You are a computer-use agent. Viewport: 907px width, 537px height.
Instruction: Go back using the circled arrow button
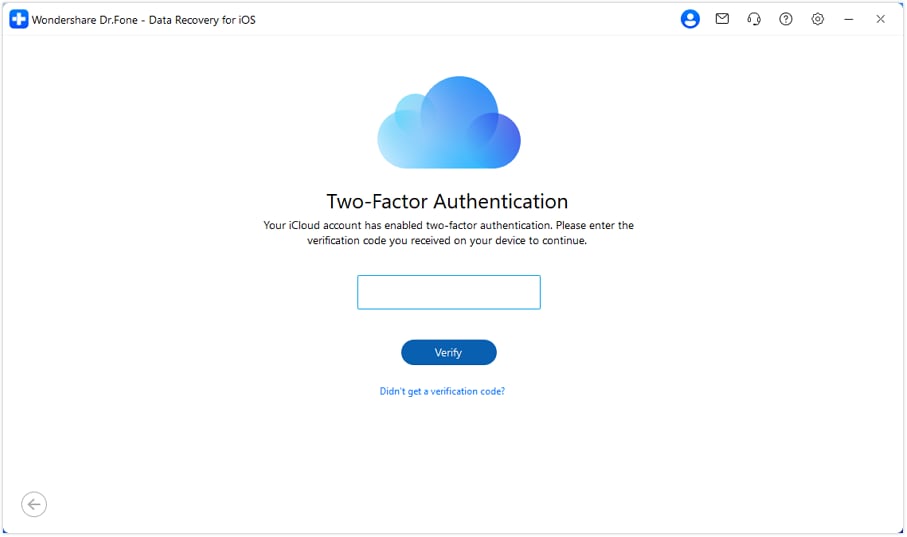point(34,505)
